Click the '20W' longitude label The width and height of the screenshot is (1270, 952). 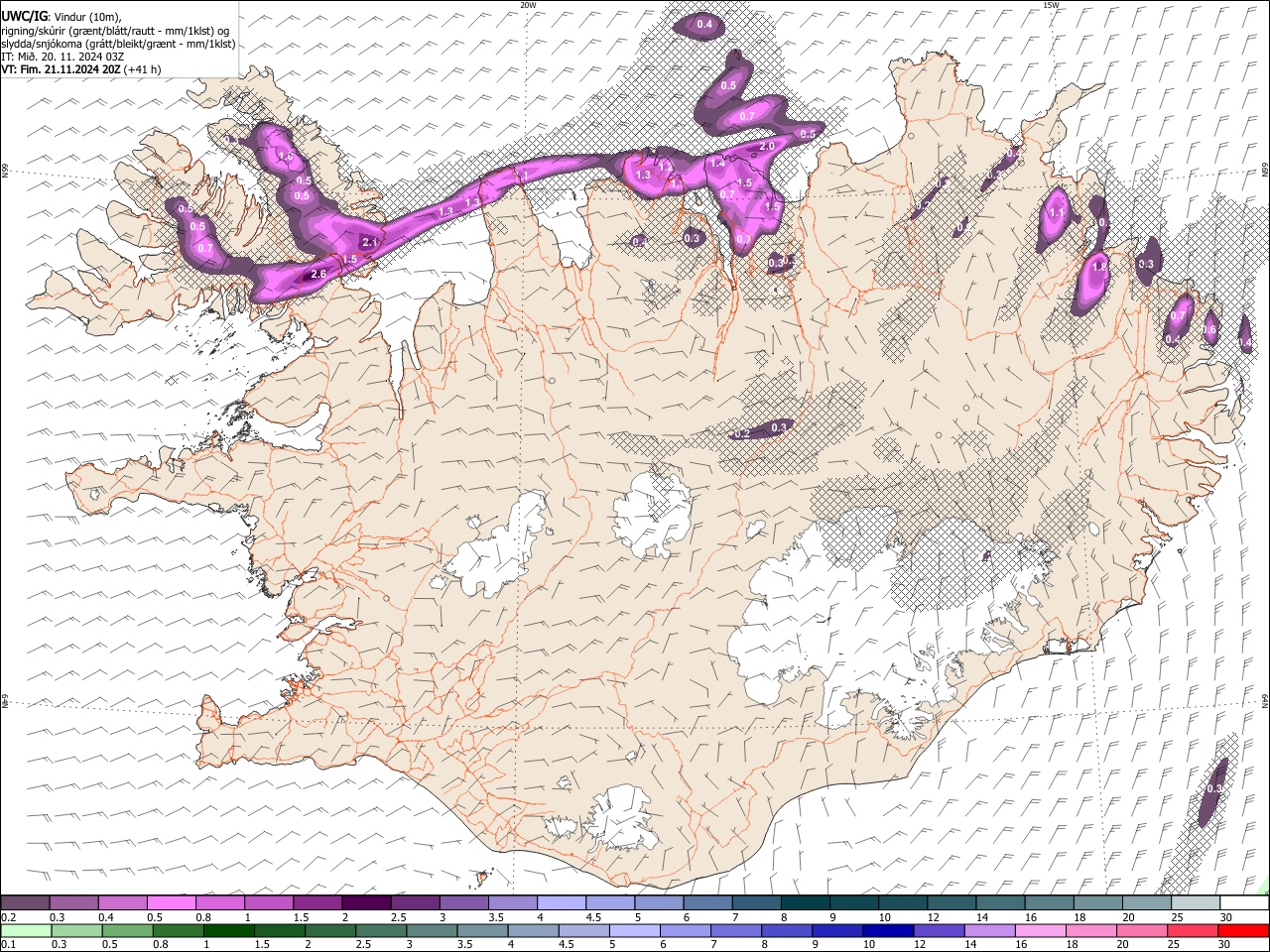528,5
